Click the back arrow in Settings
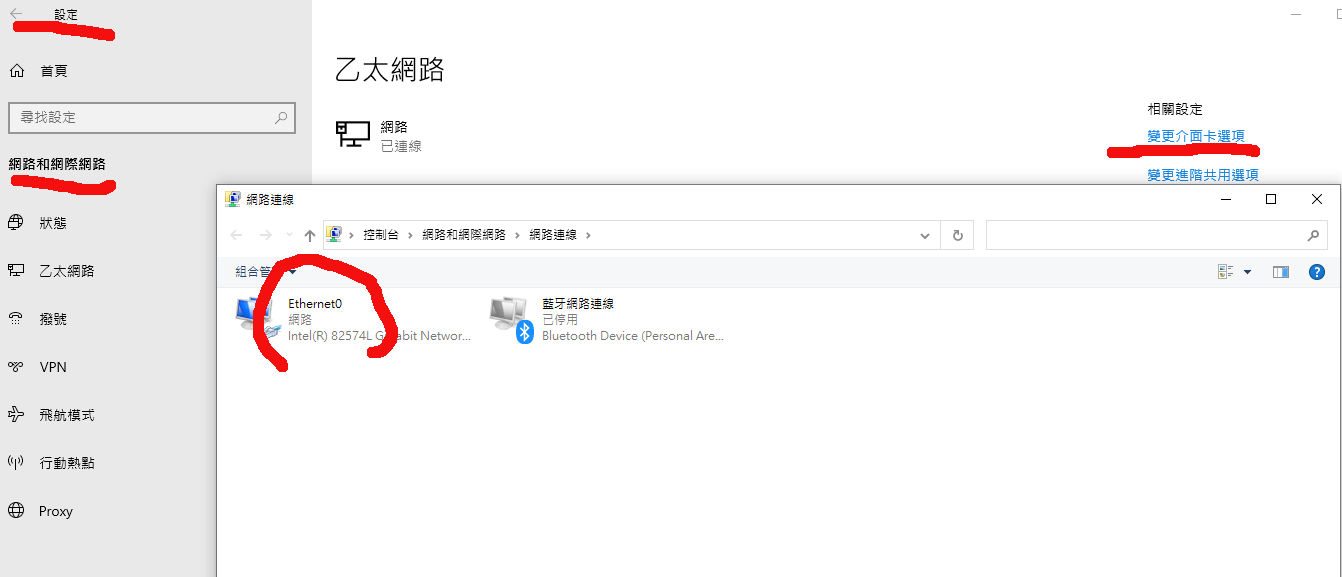1342x577 pixels. tap(16, 14)
